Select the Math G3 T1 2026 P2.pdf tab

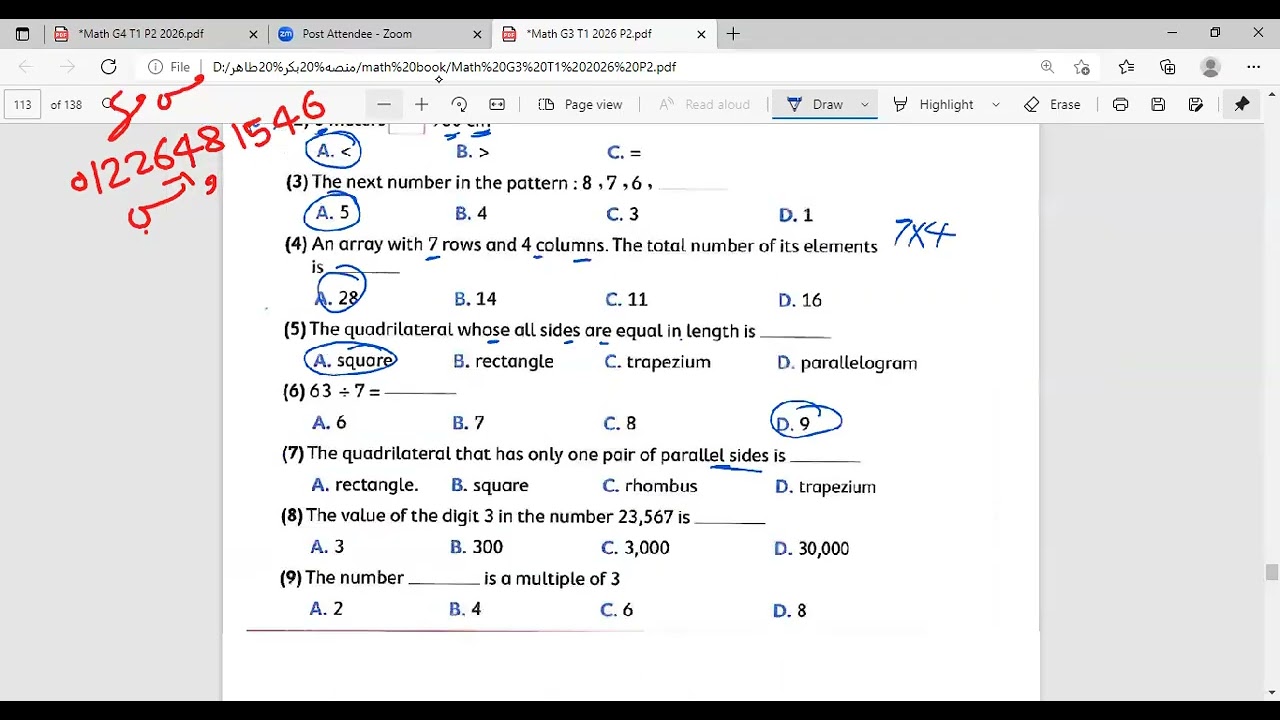(589, 34)
